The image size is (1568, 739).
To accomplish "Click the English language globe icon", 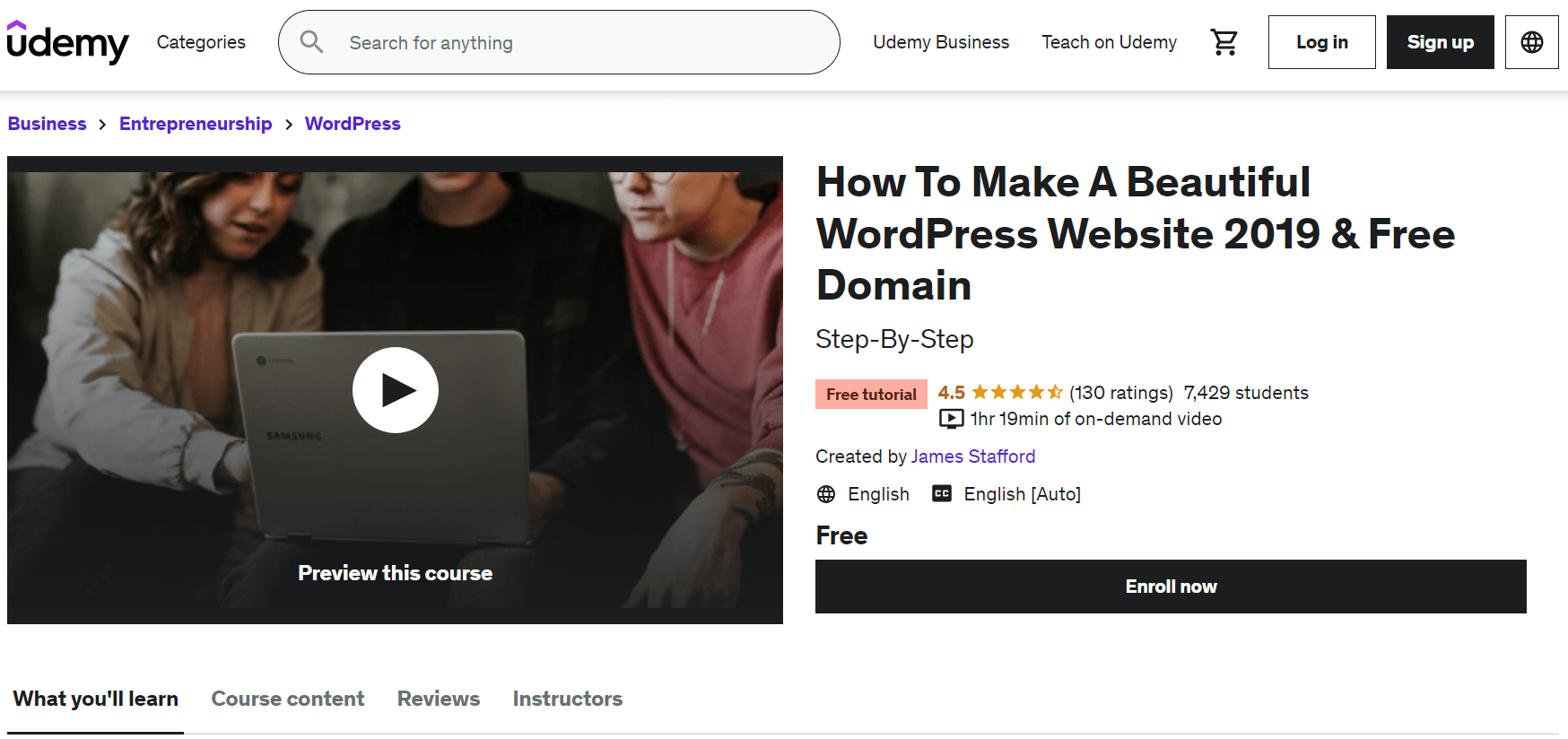I will tap(826, 494).
